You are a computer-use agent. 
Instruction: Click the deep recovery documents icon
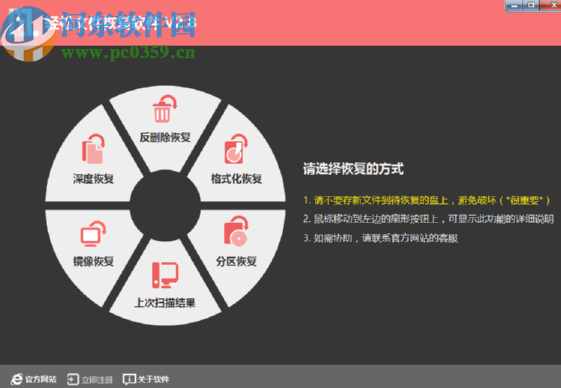click(x=93, y=149)
